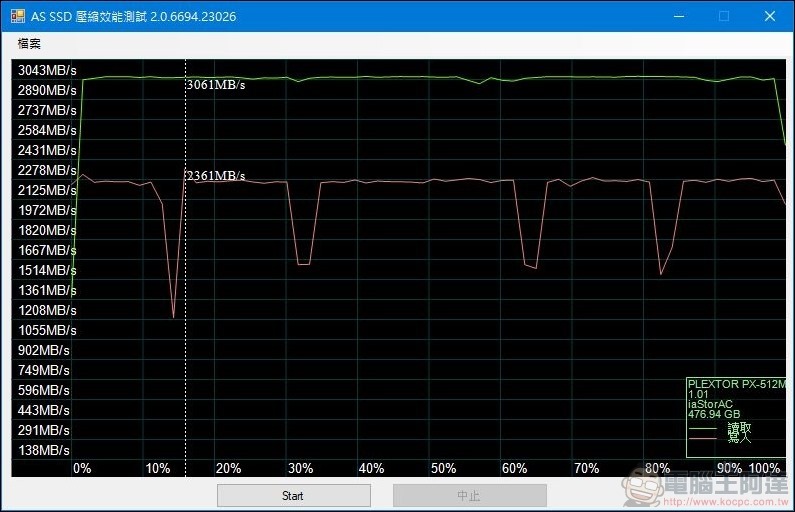795x512 pixels.
Task: Click the 中止 abort button
Action: click(x=469, y=495)
